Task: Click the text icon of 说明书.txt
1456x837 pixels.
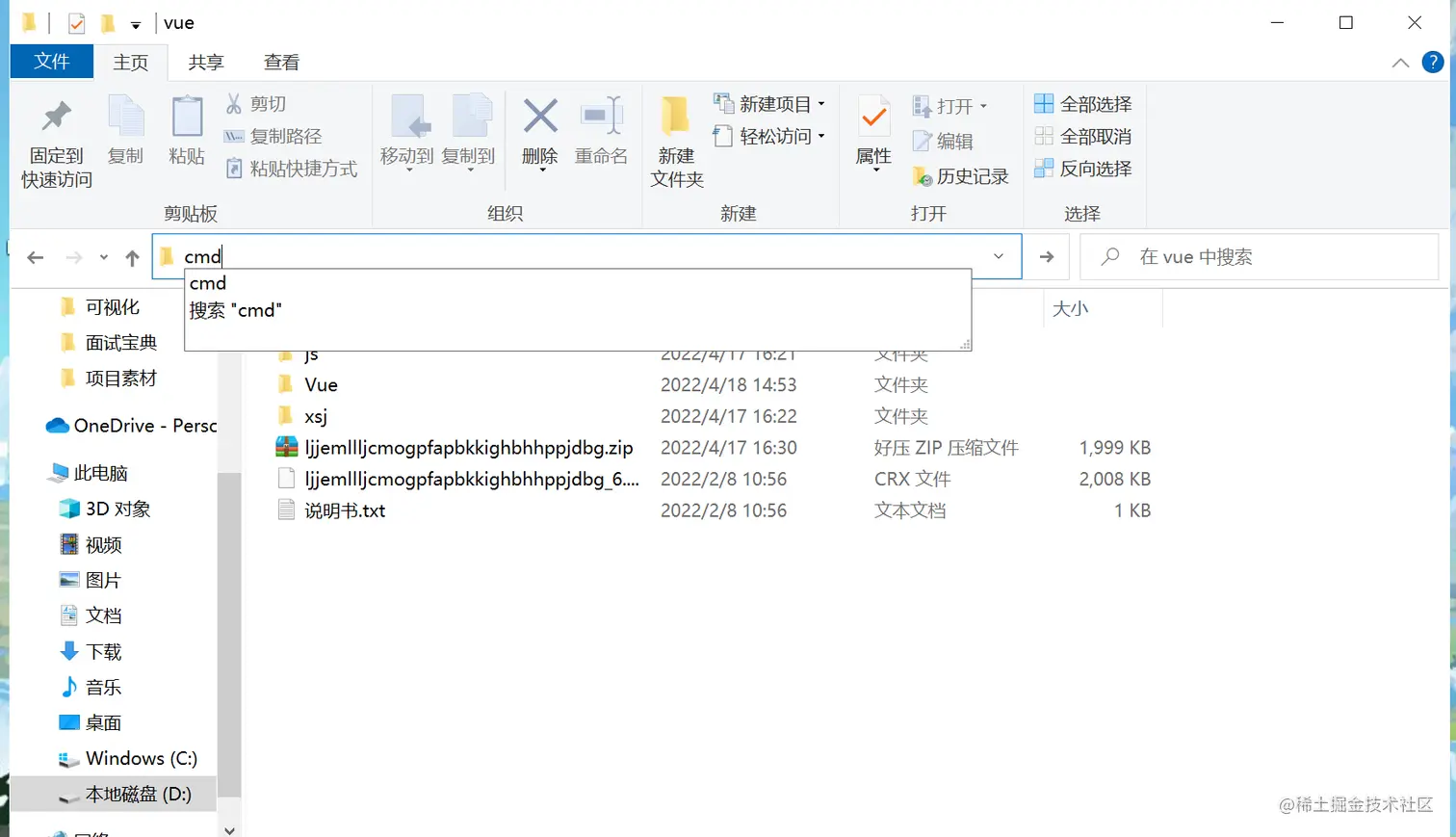Action: coord(286,510)
